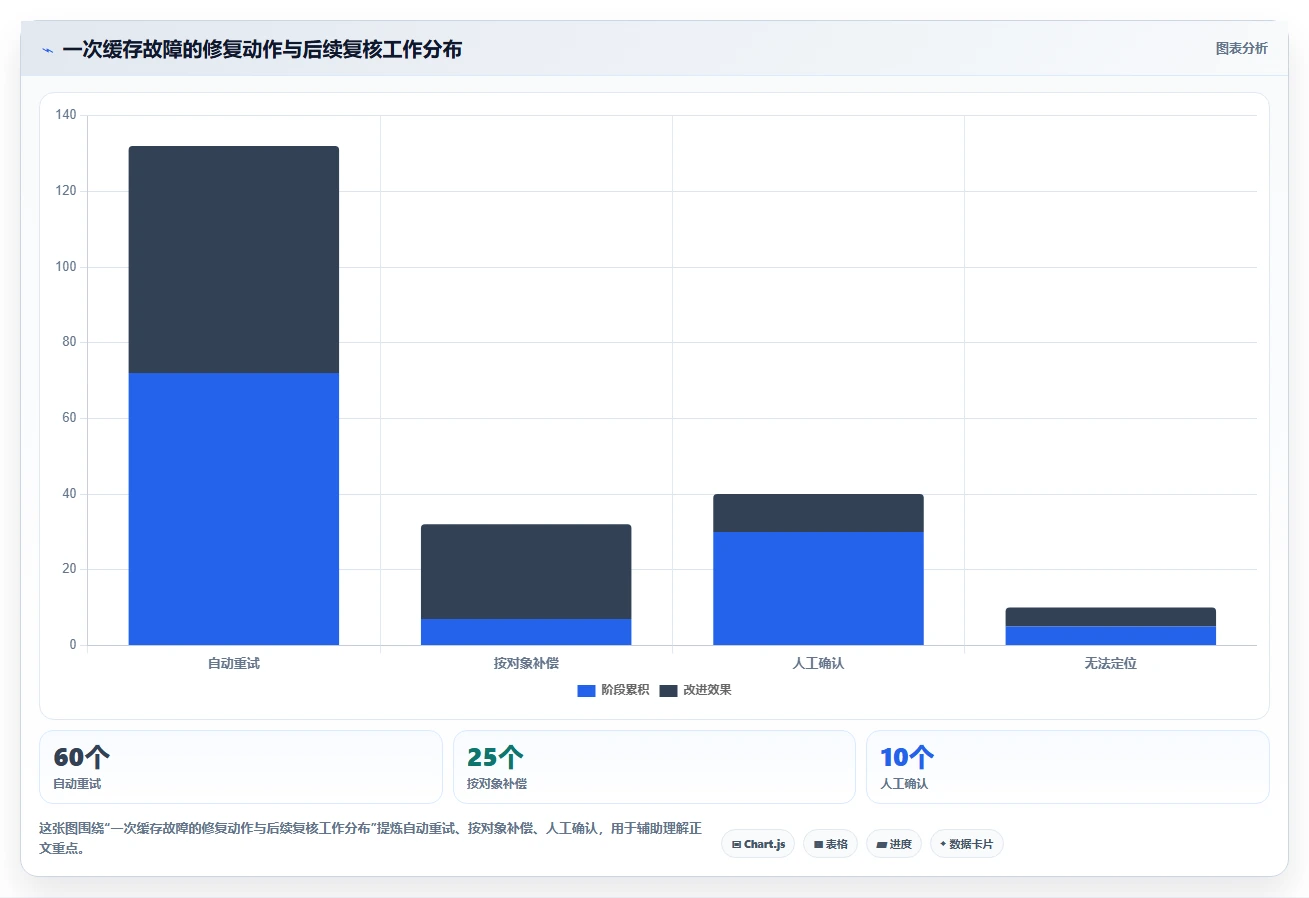Click the dark 改进效果 legend swatch
Image resolution: width=1309 pixels, height=898 pixels.
coord(668,691)
